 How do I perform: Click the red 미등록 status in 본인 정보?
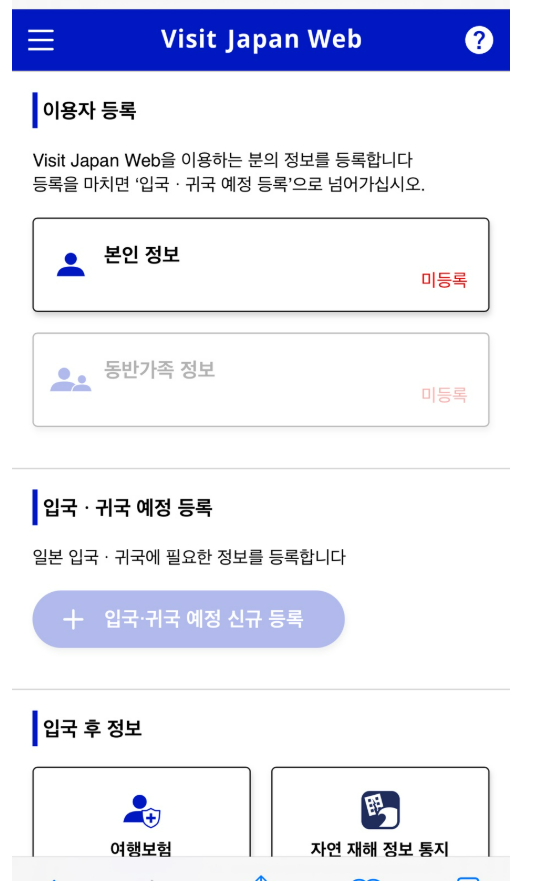444,280
